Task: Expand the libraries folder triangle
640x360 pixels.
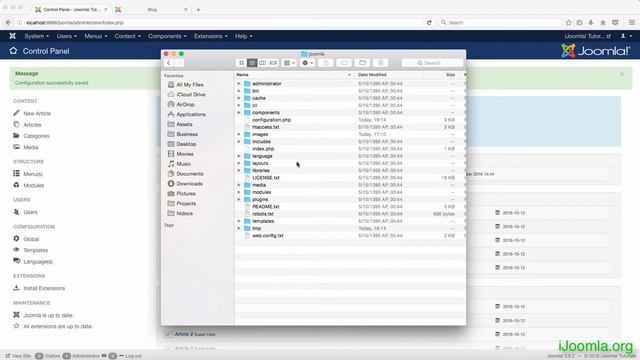Action: pyautogui.click(x=239, y=171)
